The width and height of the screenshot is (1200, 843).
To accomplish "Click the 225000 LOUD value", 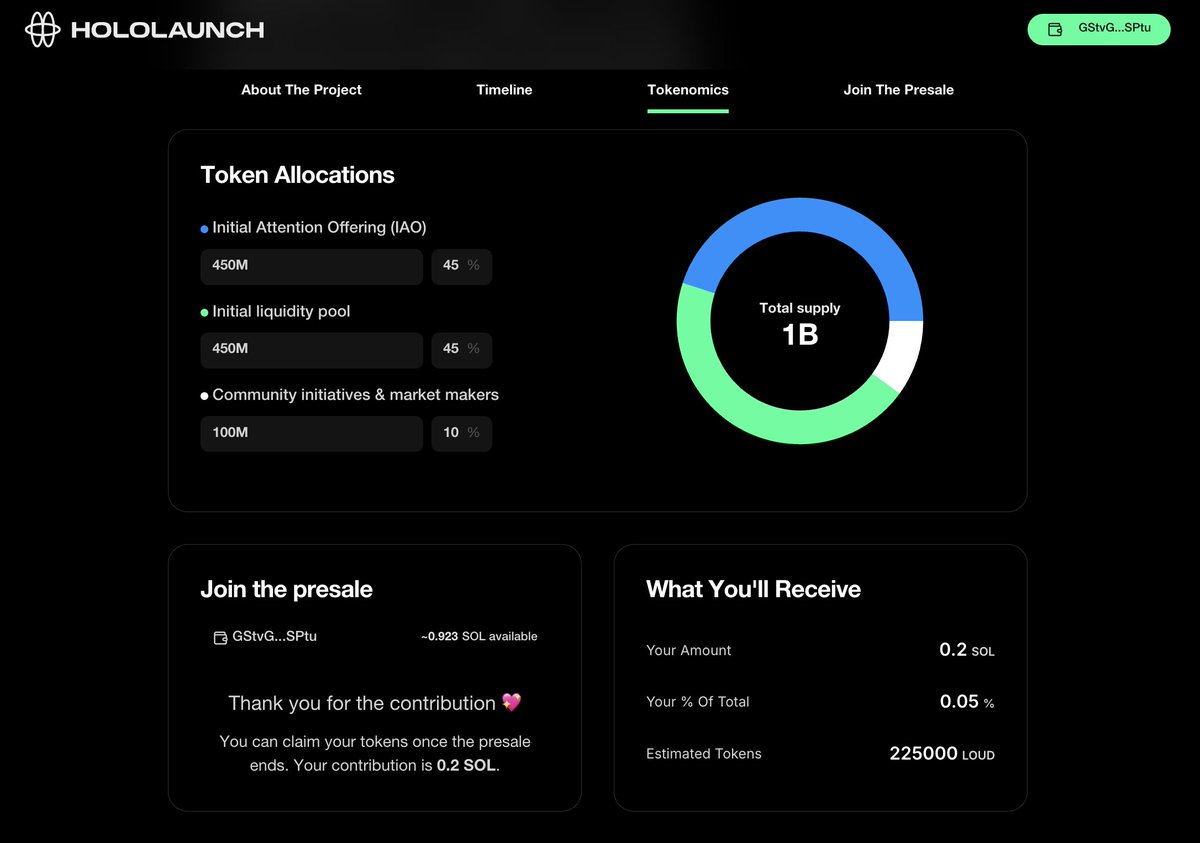I will pyautogui.click(x=942, y=754).
